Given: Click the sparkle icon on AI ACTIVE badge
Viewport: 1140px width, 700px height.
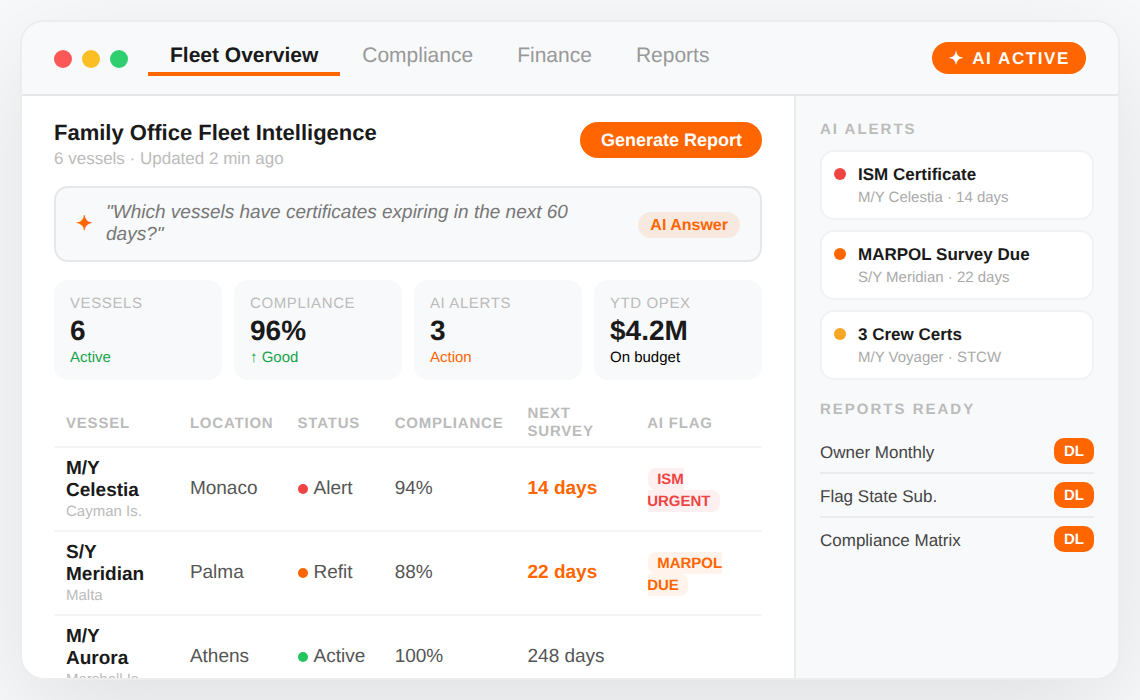Looking at the screenshot, I should pos(954,58).
